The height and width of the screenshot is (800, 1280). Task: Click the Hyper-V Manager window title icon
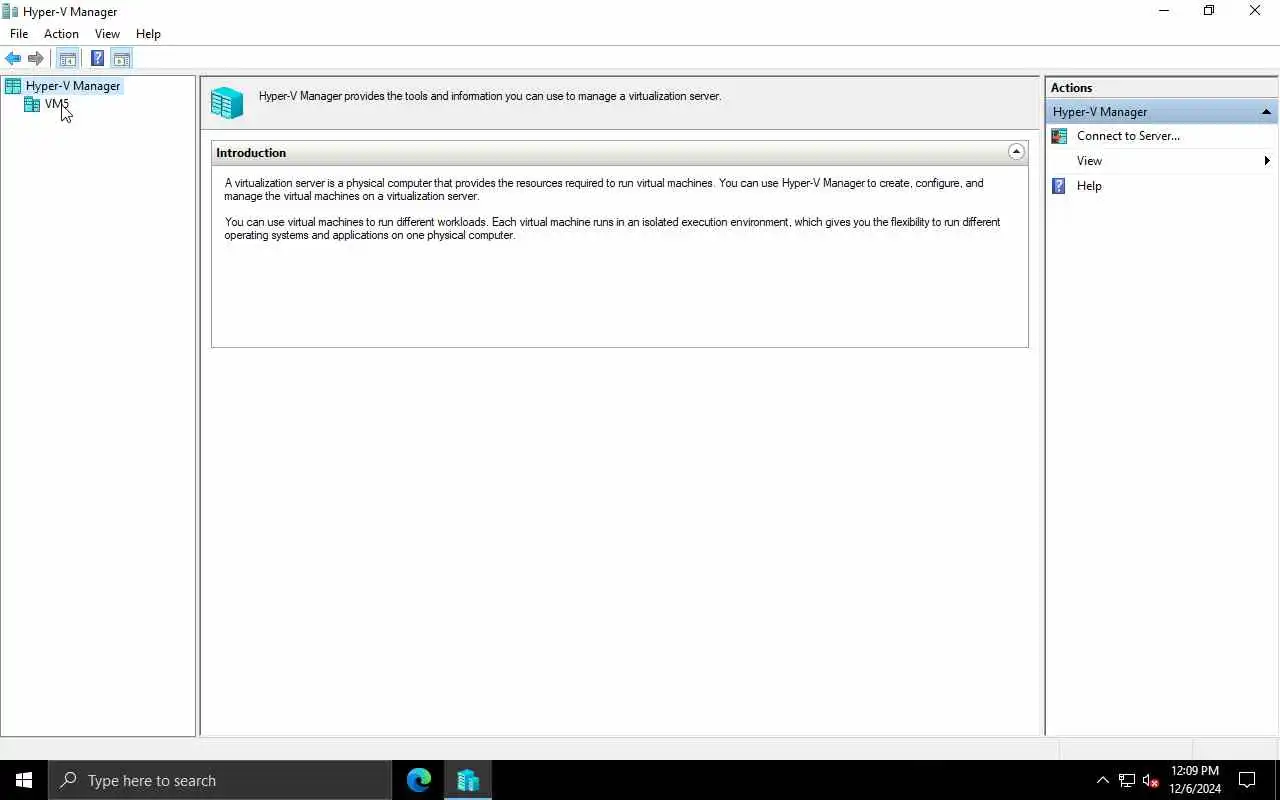[x=11, y=12]
